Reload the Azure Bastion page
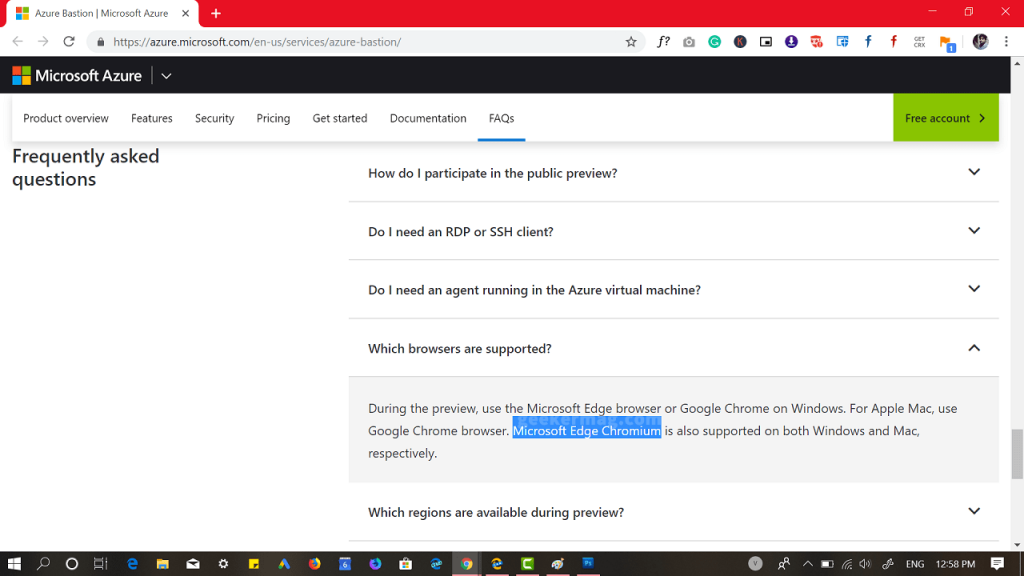The image size is (1024, 576). [69, 42]
